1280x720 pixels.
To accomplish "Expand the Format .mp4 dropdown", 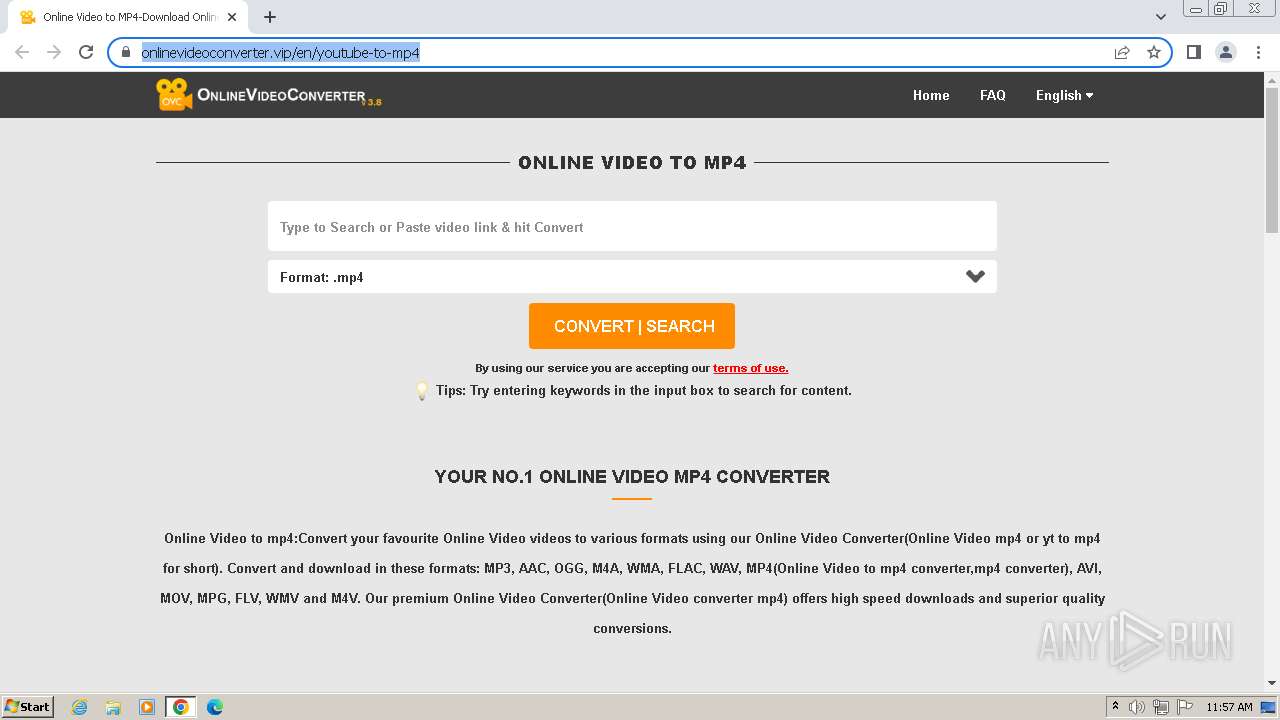I will [x=632, y=277].
